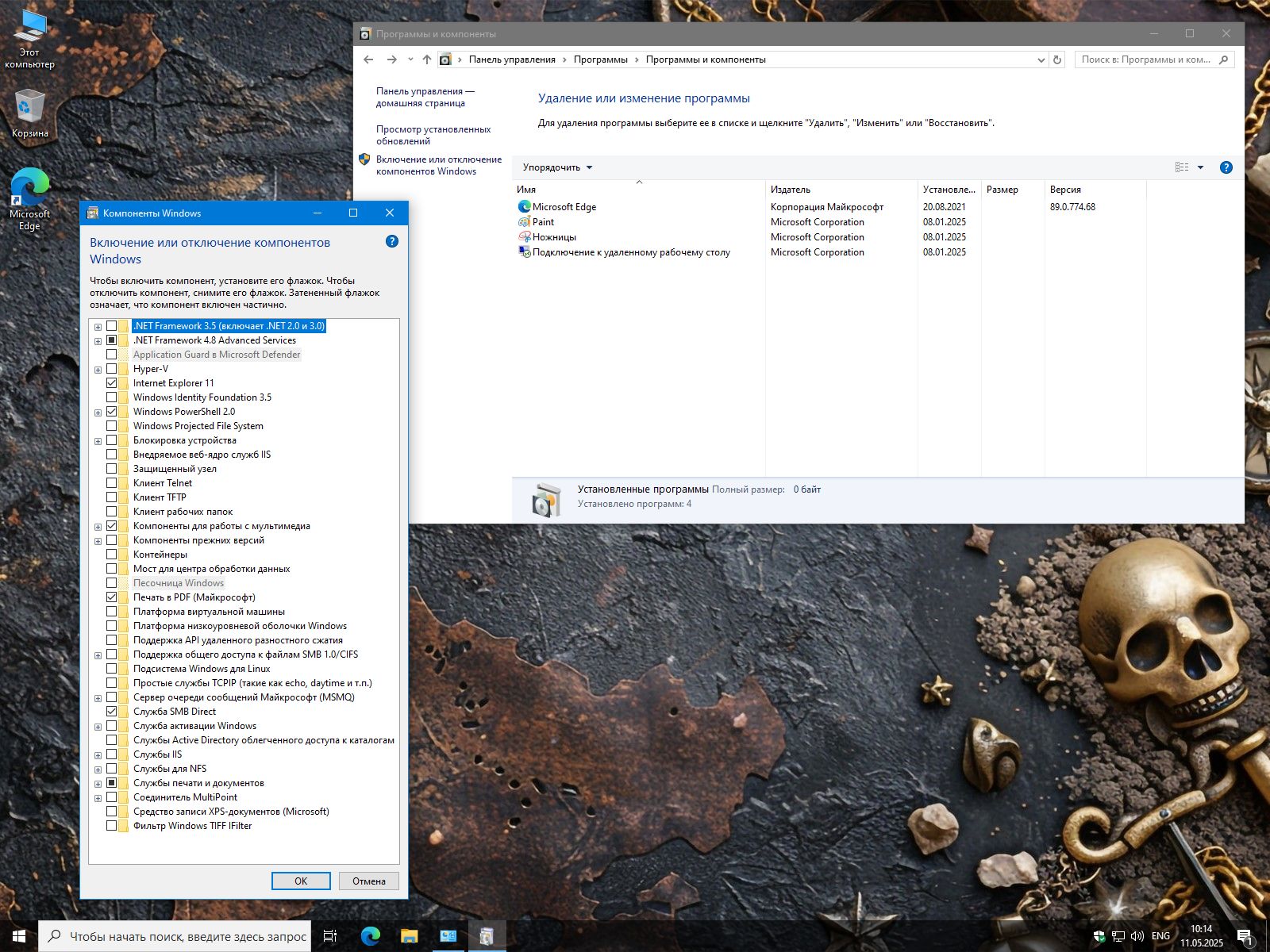Go back in Programs and Features window
The width and height of the screenshot is (1270, 952).
(368, 59)
